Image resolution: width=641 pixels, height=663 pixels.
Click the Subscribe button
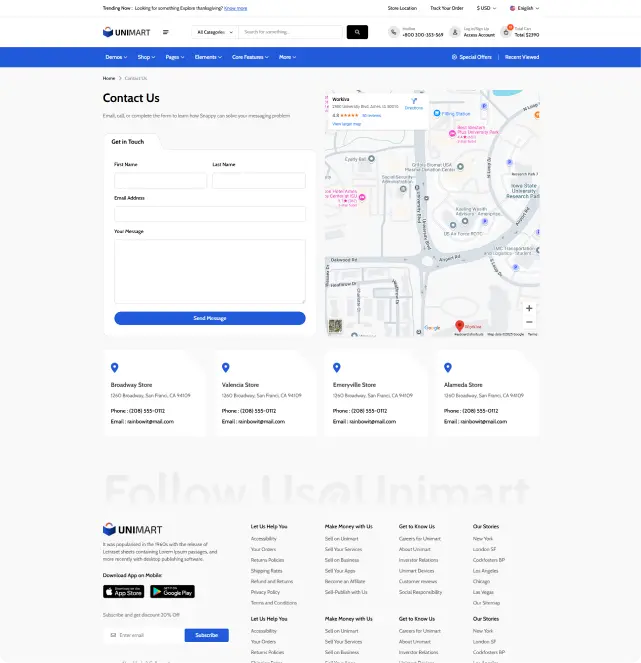coord(206,635)
